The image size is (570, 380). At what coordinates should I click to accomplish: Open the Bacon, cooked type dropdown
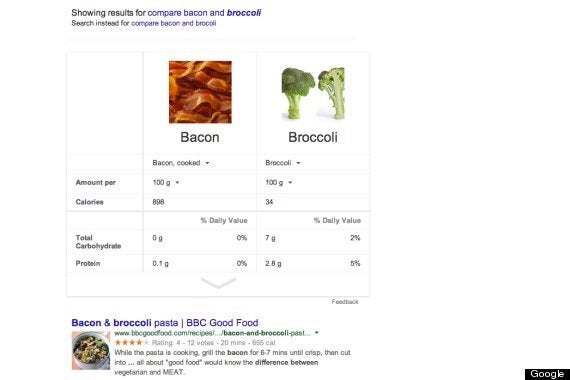[x=181, y=163]
